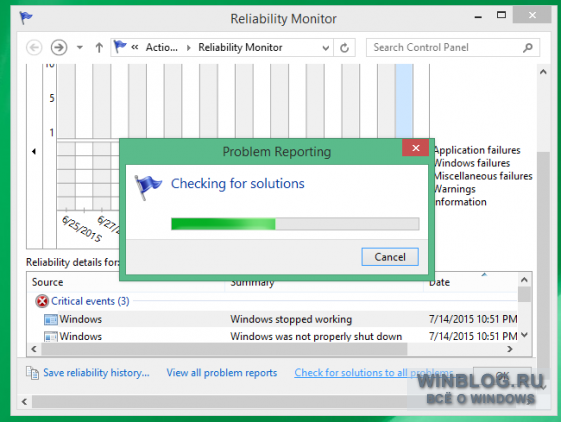The height and width of the screenshot is (422, 561).
Task: Open View all problem reports link
Action: point(222,373)
